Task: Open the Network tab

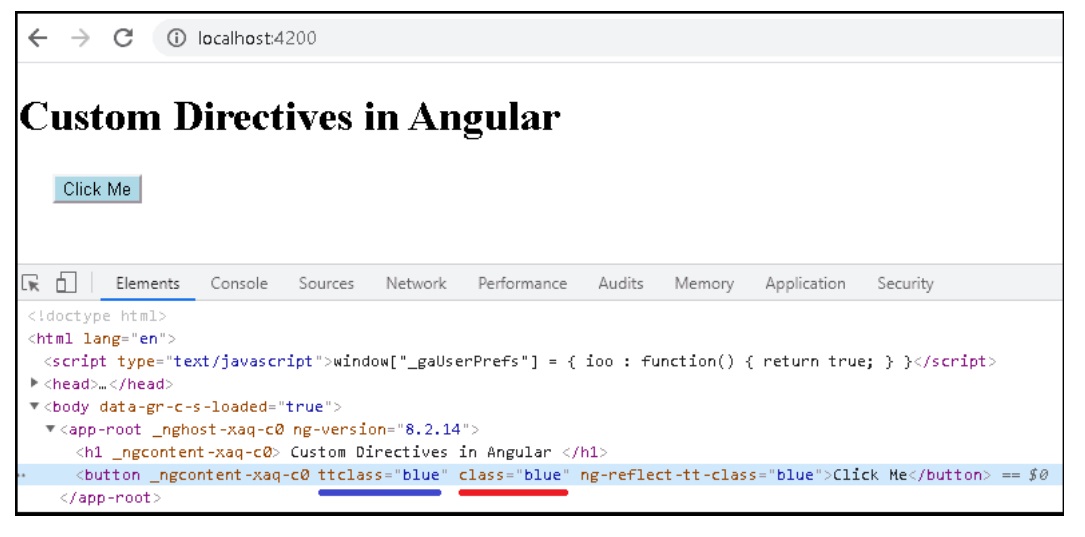Action: click(x=416, y=284)
